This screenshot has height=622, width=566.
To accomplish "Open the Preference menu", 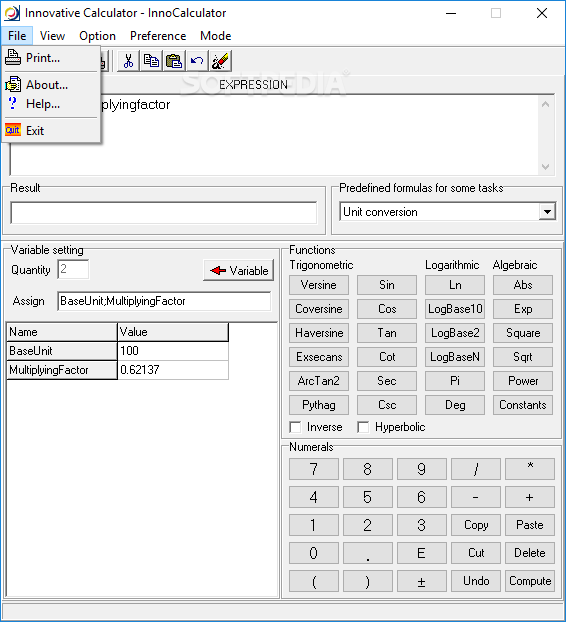I will 158,36.
